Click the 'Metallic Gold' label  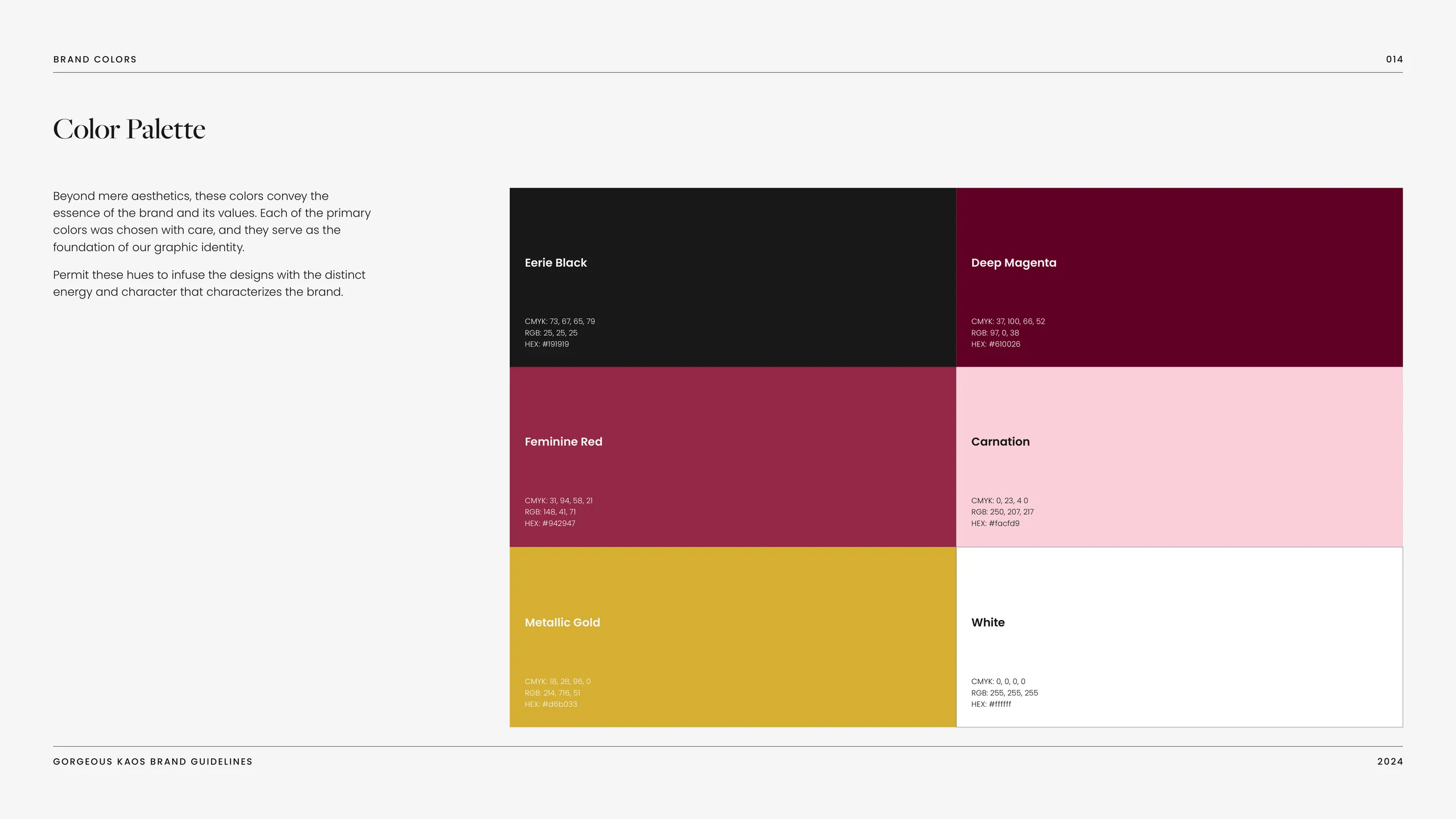tap(562, 622)
